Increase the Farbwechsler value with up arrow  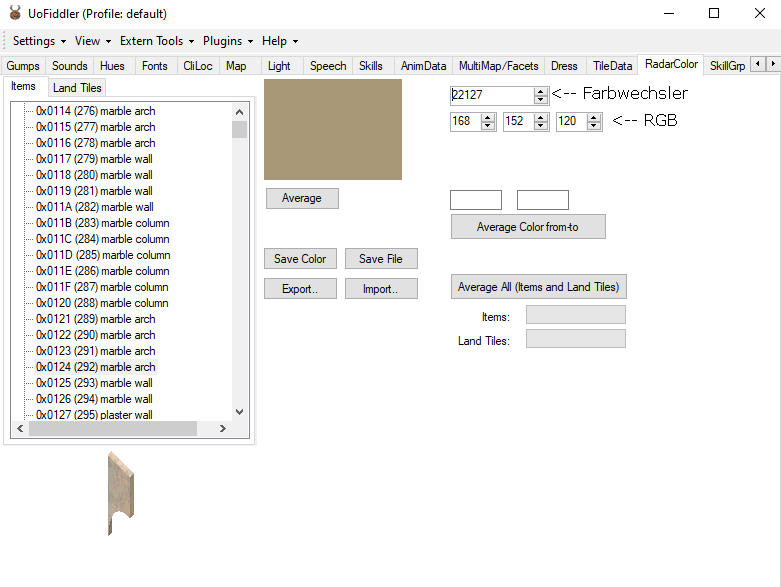tap(541, 91)
